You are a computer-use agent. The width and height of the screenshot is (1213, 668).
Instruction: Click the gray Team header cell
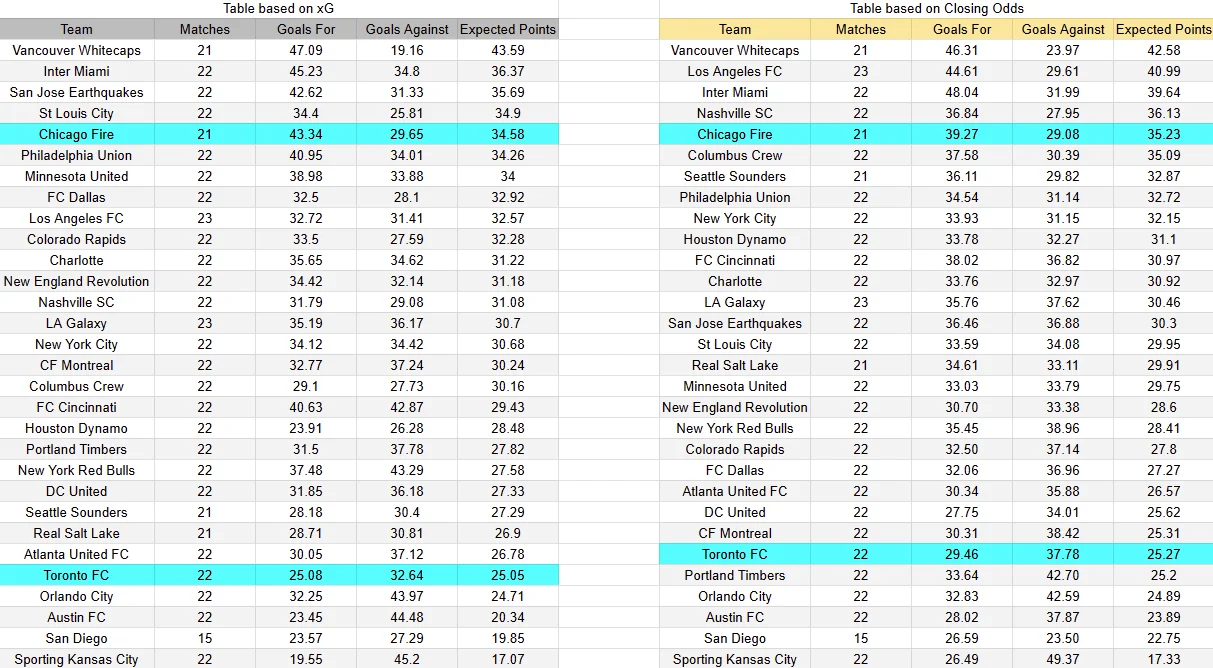tap(76, 29)
